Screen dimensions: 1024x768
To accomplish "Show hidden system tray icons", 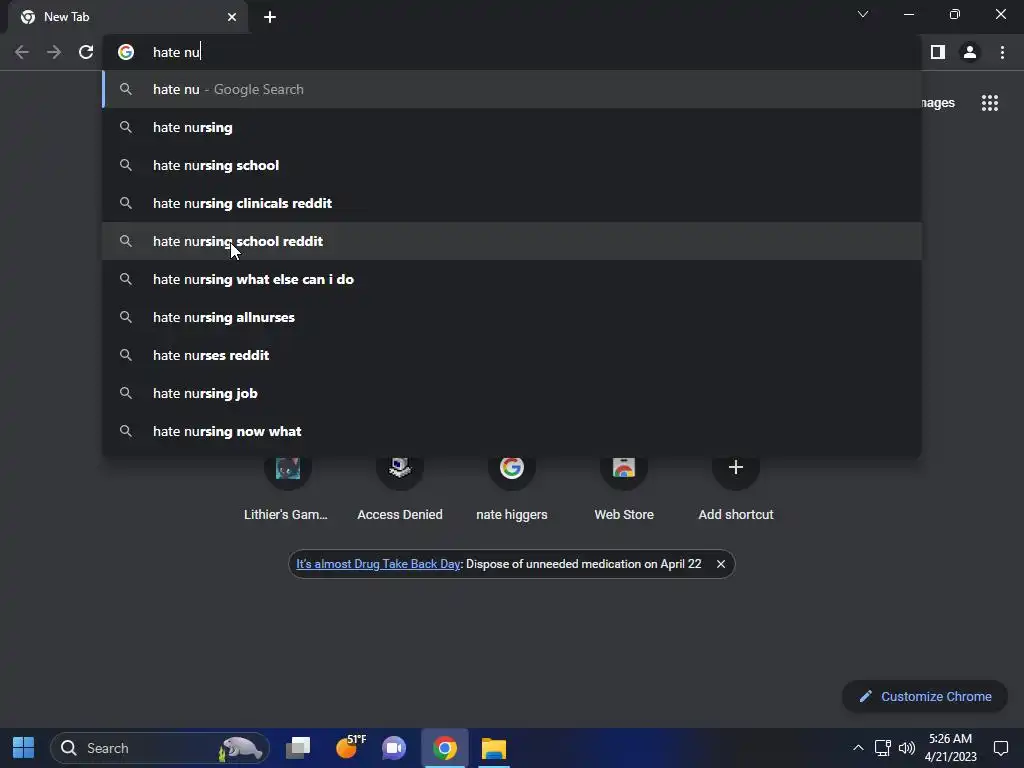I will point(858,748).
